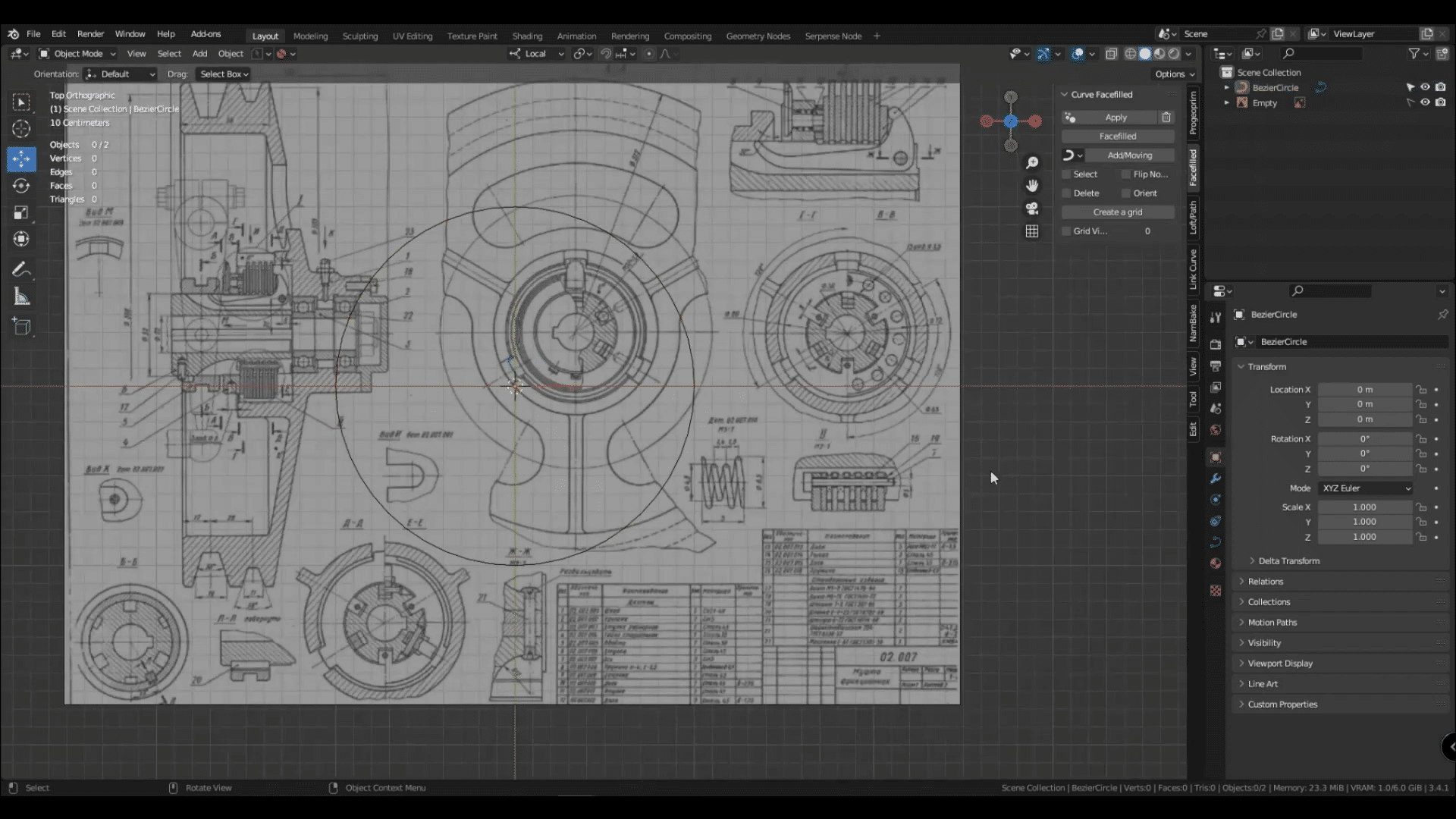Check the Delete option

point(1066,193)
